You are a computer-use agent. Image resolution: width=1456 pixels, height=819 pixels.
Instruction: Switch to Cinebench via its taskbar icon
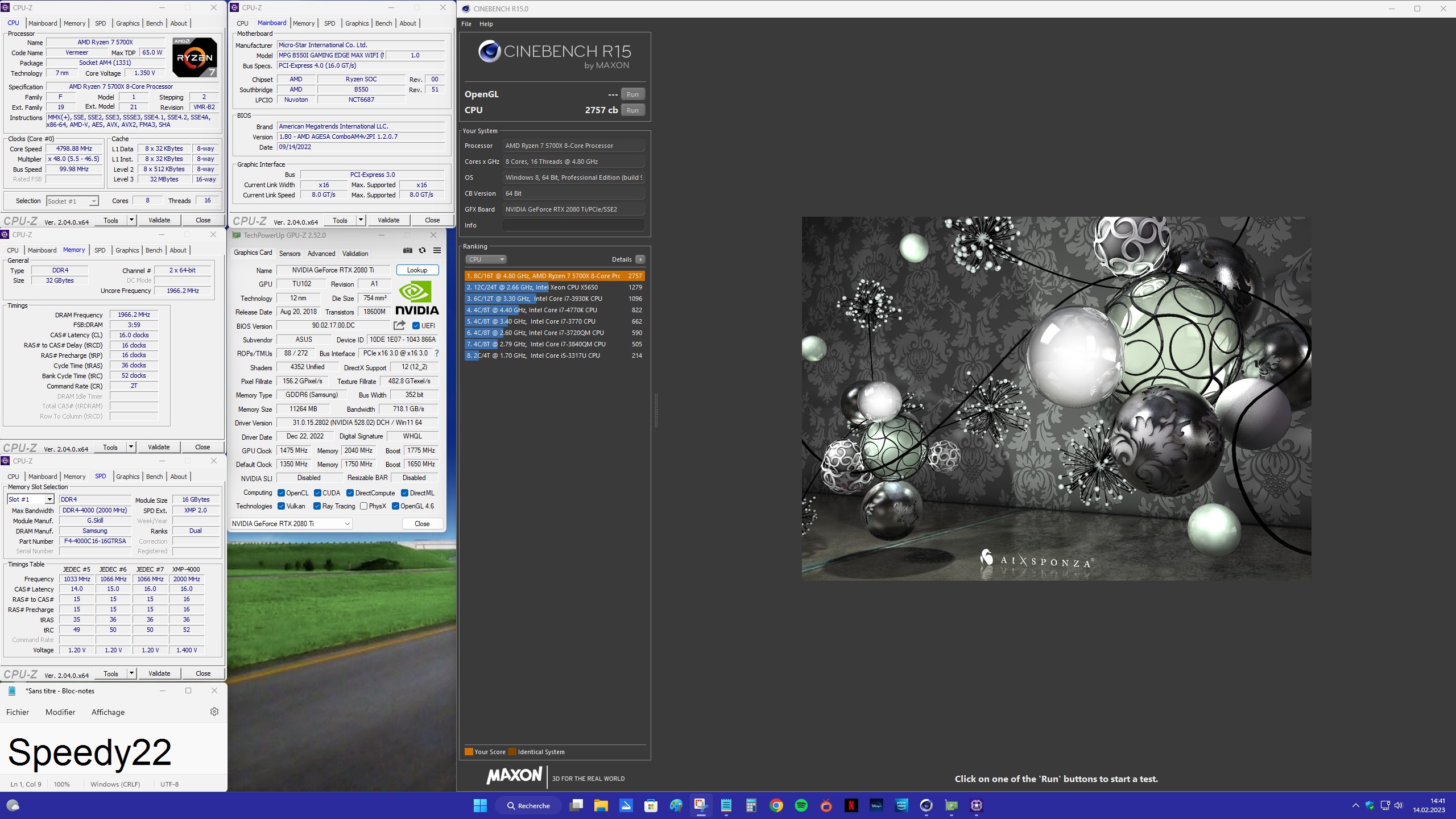[x=926, y=805]
